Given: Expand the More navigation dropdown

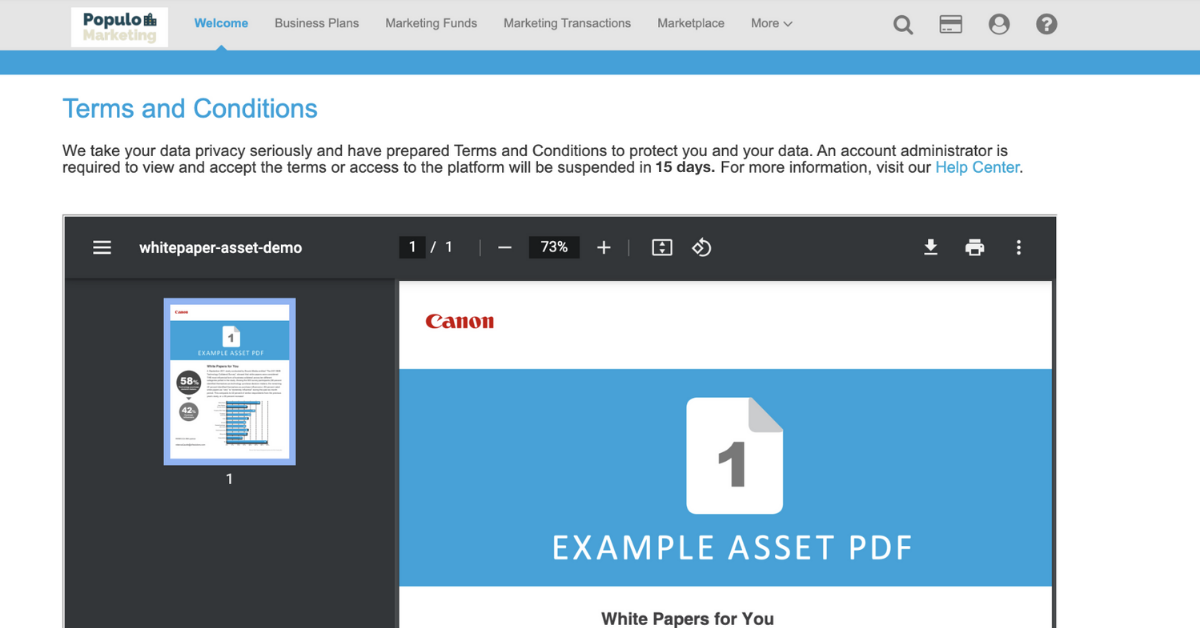Looking at the screenshot, I should click(x=771, y=23).
